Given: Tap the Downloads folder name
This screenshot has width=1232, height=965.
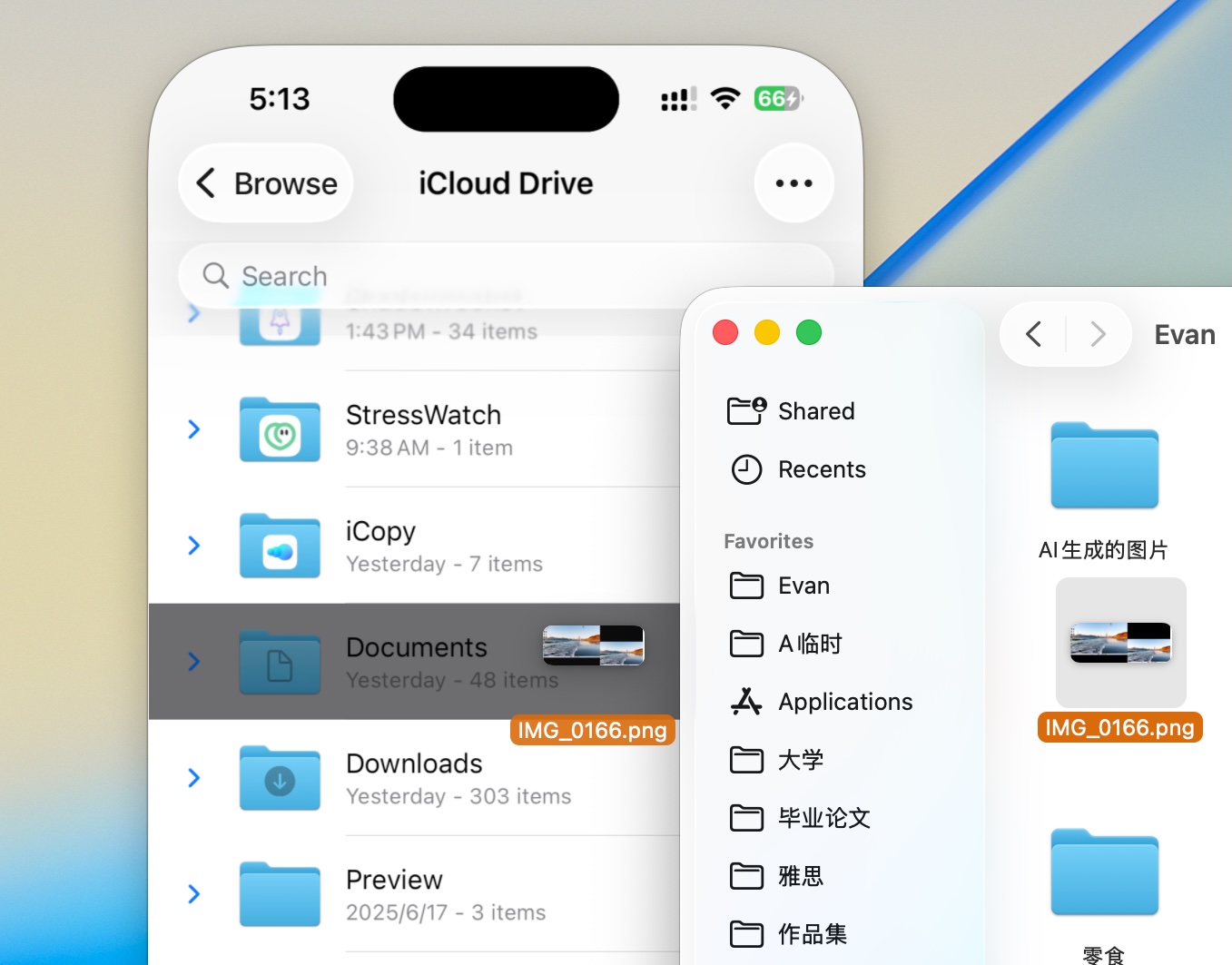Looking at the screenshot, I should point(415,763).
